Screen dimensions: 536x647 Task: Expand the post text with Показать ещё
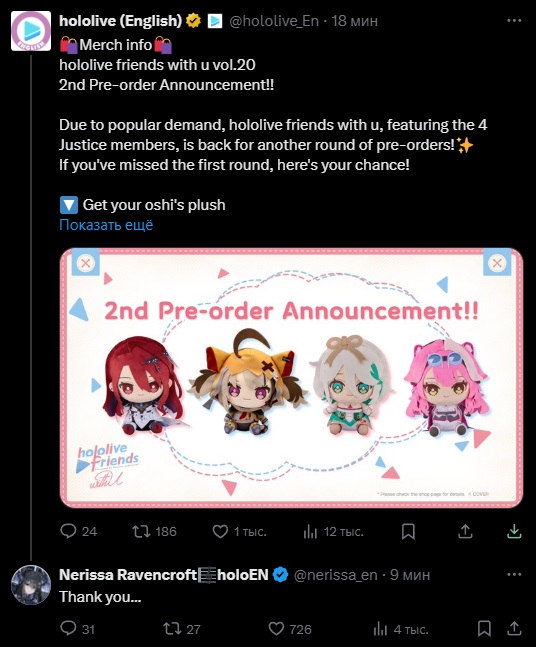pyautogui.click(x=106, y=225)
